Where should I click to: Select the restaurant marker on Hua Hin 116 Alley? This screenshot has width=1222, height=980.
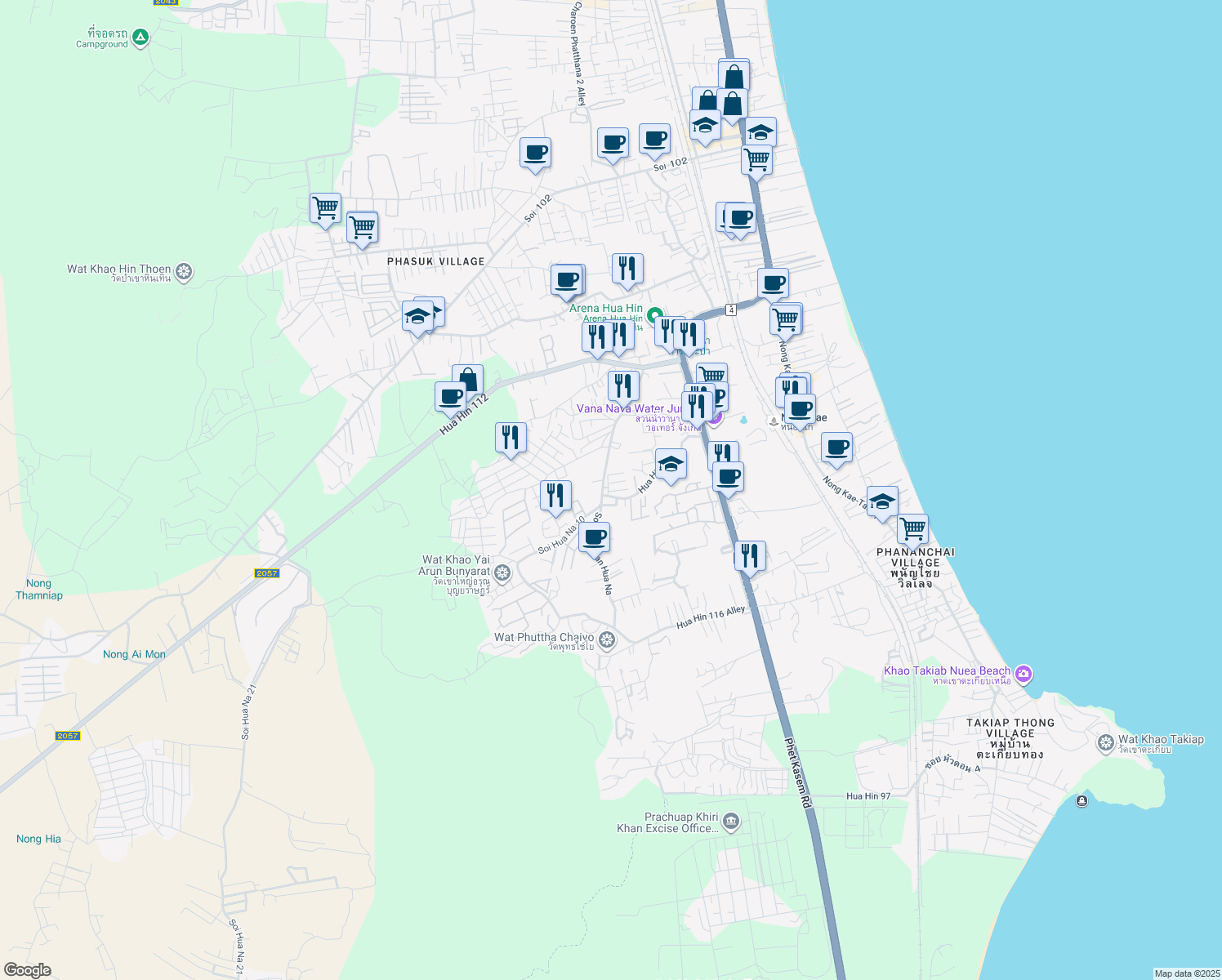pyautogui.click(x=749, y=555)
